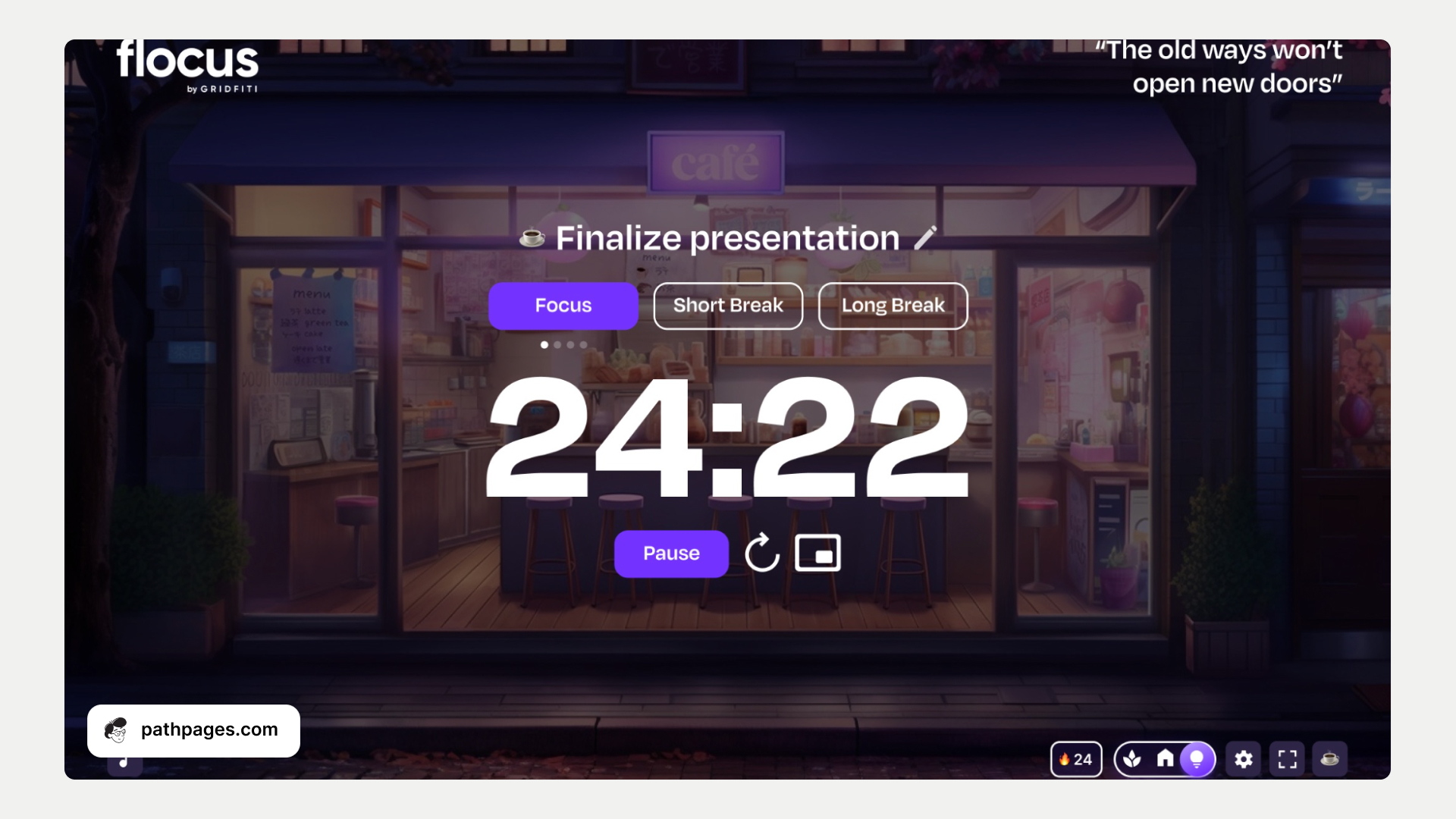Pause the running focus timer

click(x=671, y=553)
